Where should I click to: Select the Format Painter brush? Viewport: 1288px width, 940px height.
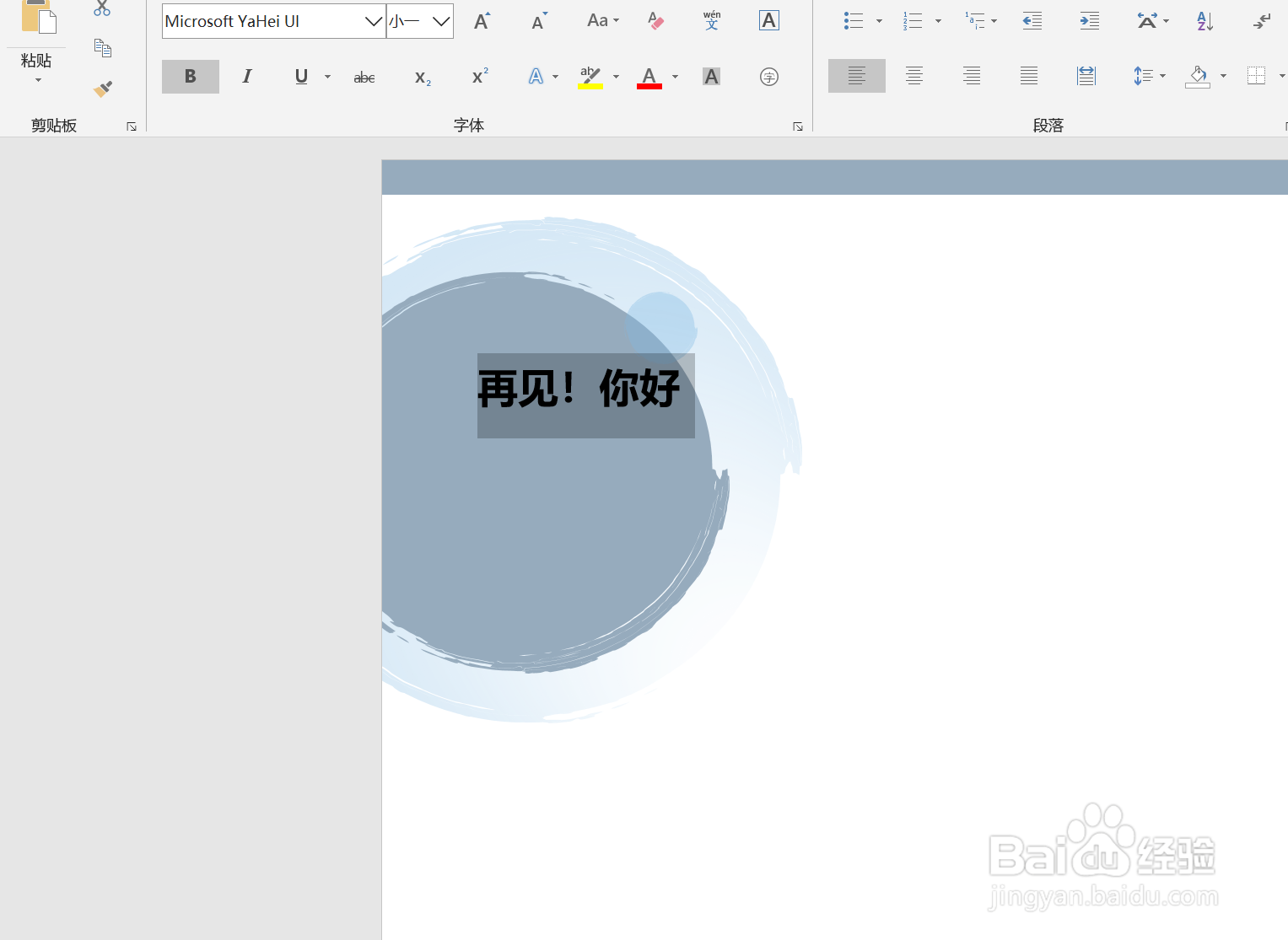pos(102,89)
